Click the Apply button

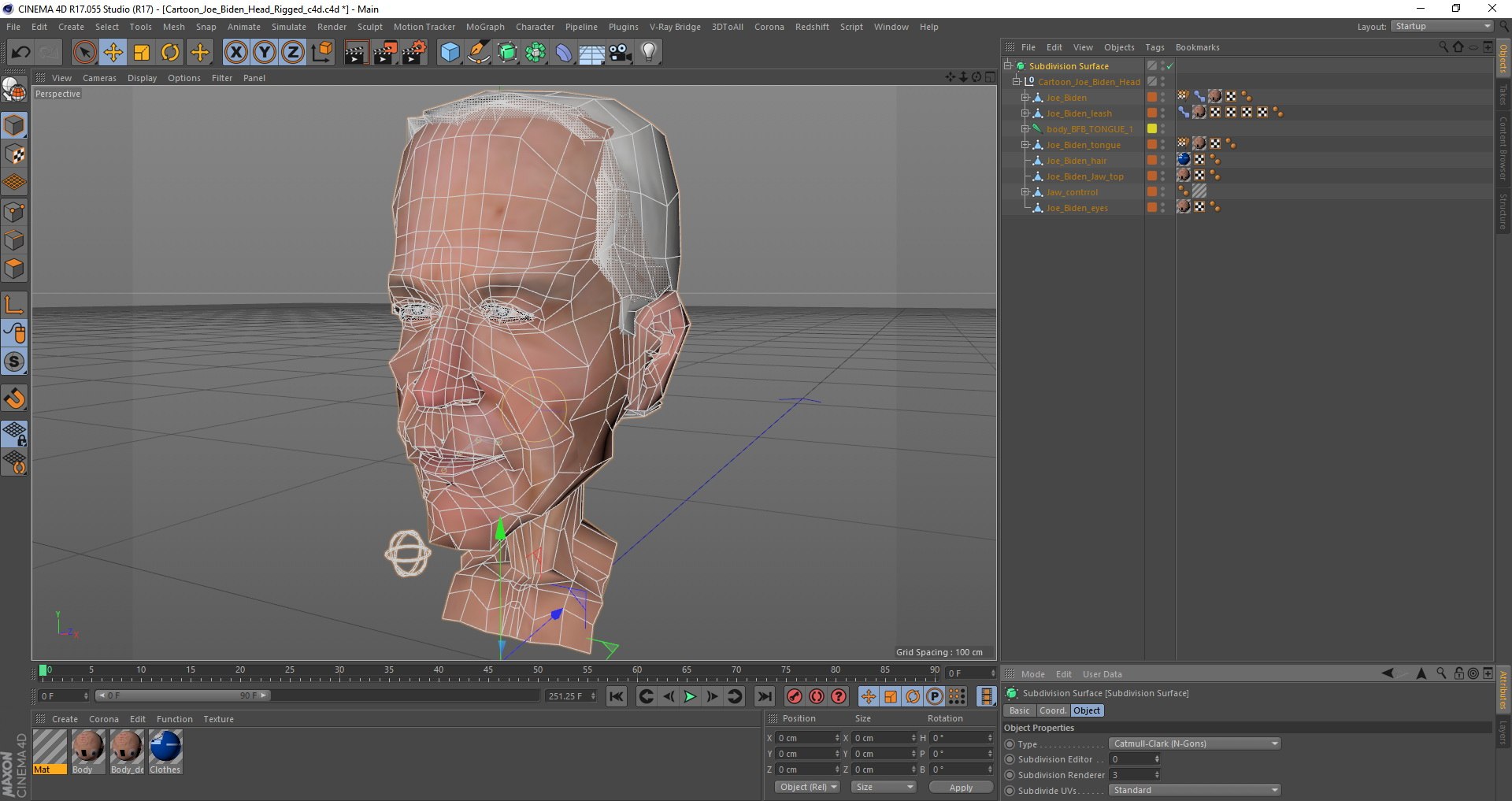click(961, 788)
